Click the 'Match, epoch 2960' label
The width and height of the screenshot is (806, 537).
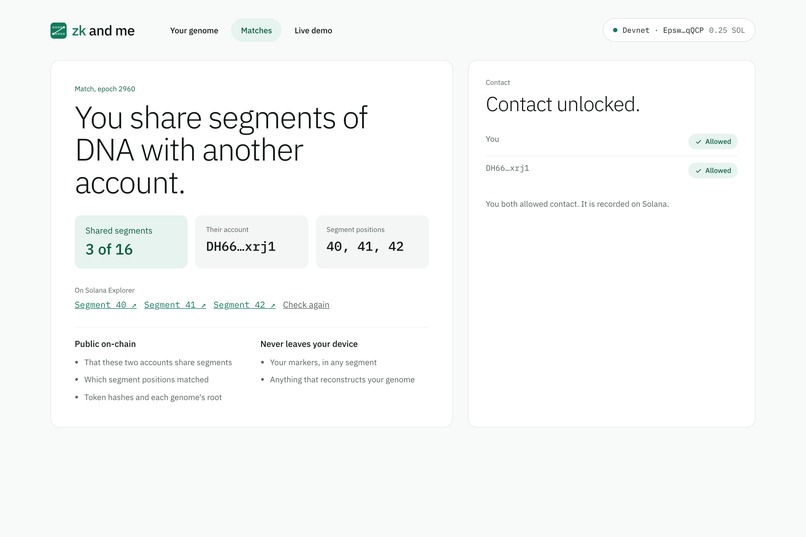pyautogui.click(x=105, y=89)
